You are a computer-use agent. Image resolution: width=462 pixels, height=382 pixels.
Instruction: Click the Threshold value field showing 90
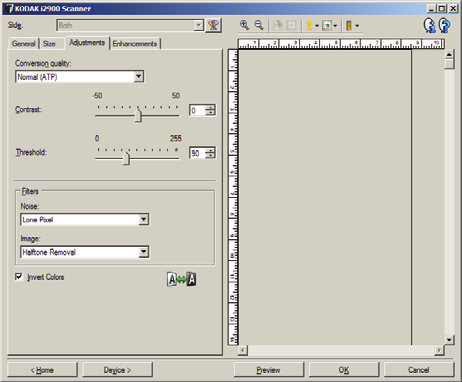pyautogui.click(x=197, y=153)
